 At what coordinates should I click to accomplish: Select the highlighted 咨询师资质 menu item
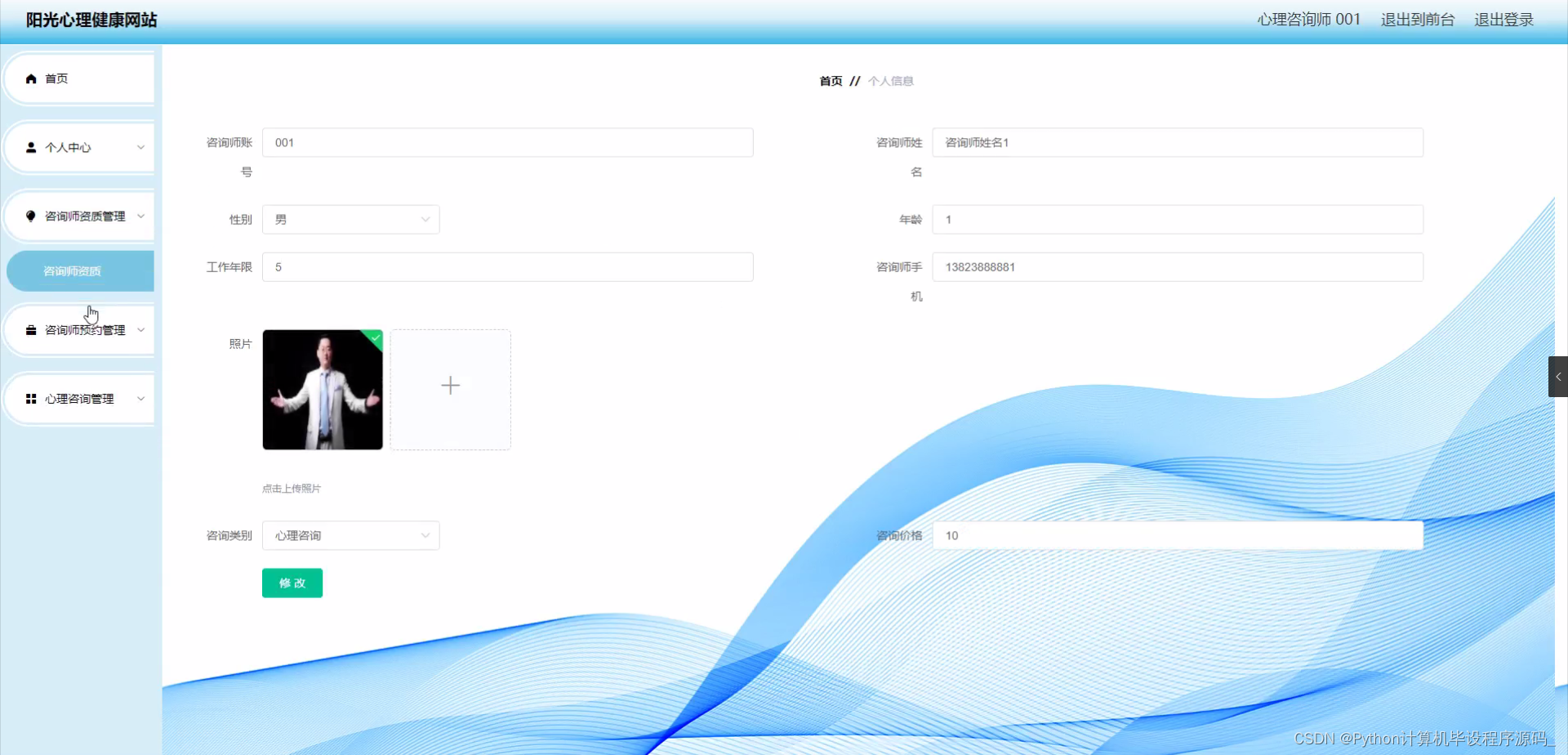[80, 270]
